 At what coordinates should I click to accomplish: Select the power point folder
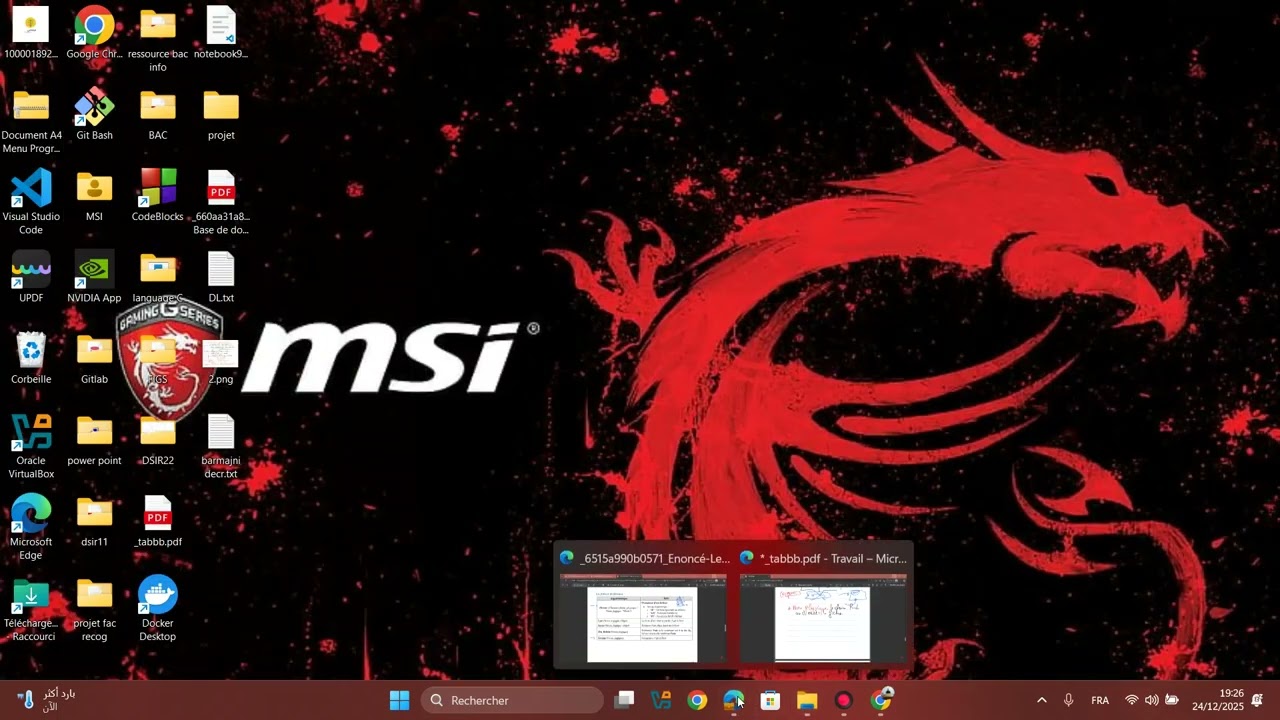point(94,438)
